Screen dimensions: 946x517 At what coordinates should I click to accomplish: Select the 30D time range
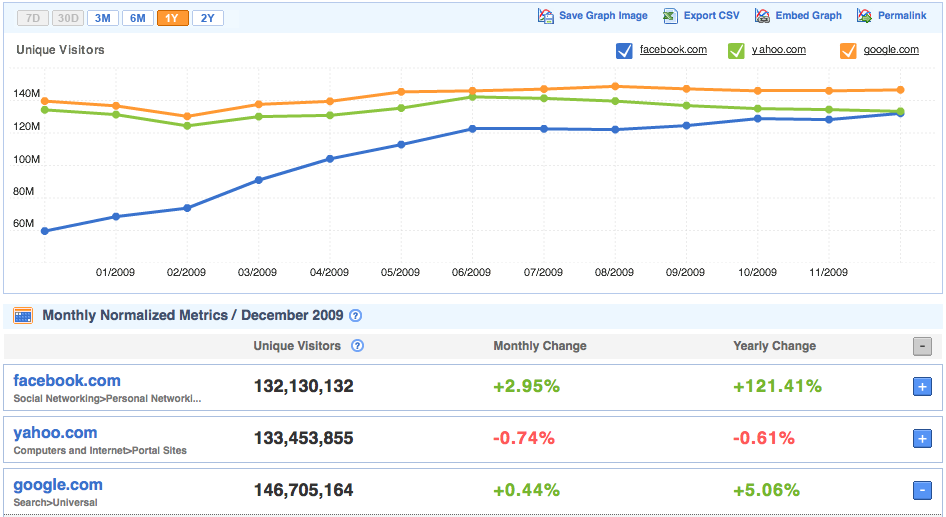pyautogui.click(x=68, y=18)
